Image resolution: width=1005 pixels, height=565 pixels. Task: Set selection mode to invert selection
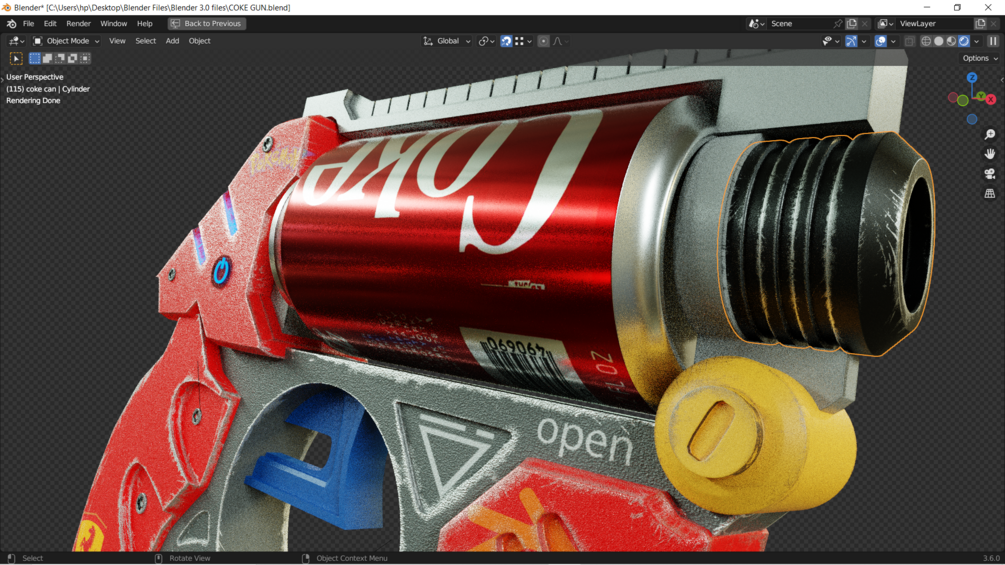tap(72, 58)
